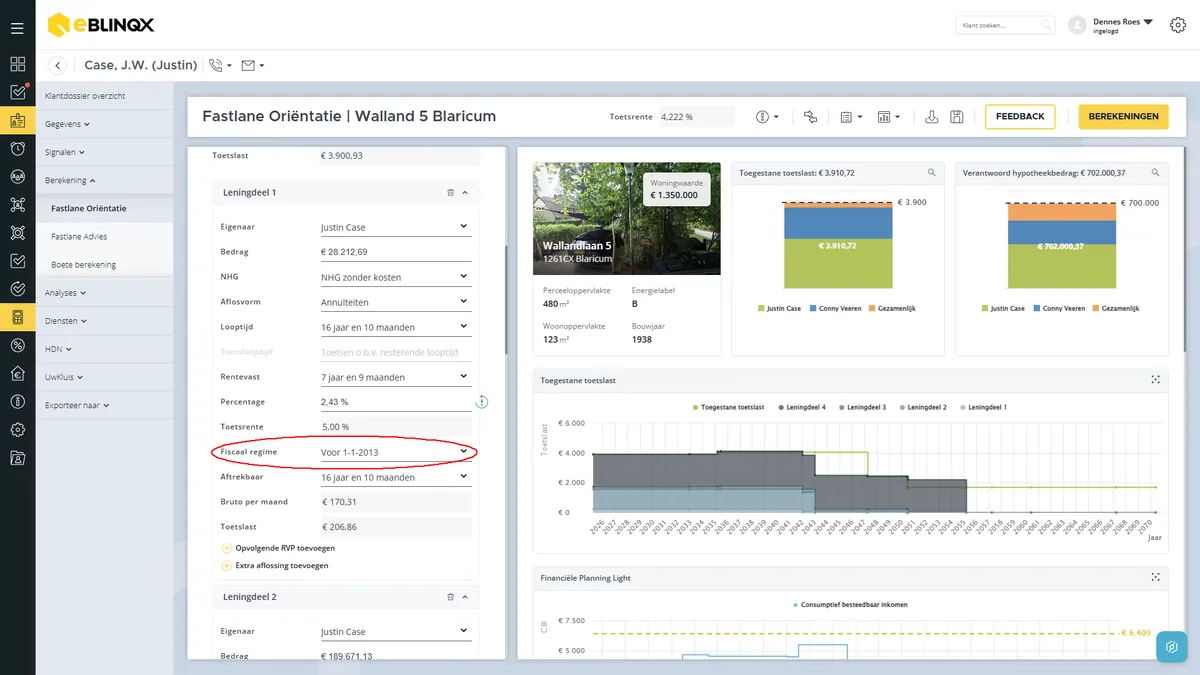Click 'Extra aflossing toevoegen'
Image resolution: width=1200 pixels, height=675 pixels.
[x=275, y=566]
